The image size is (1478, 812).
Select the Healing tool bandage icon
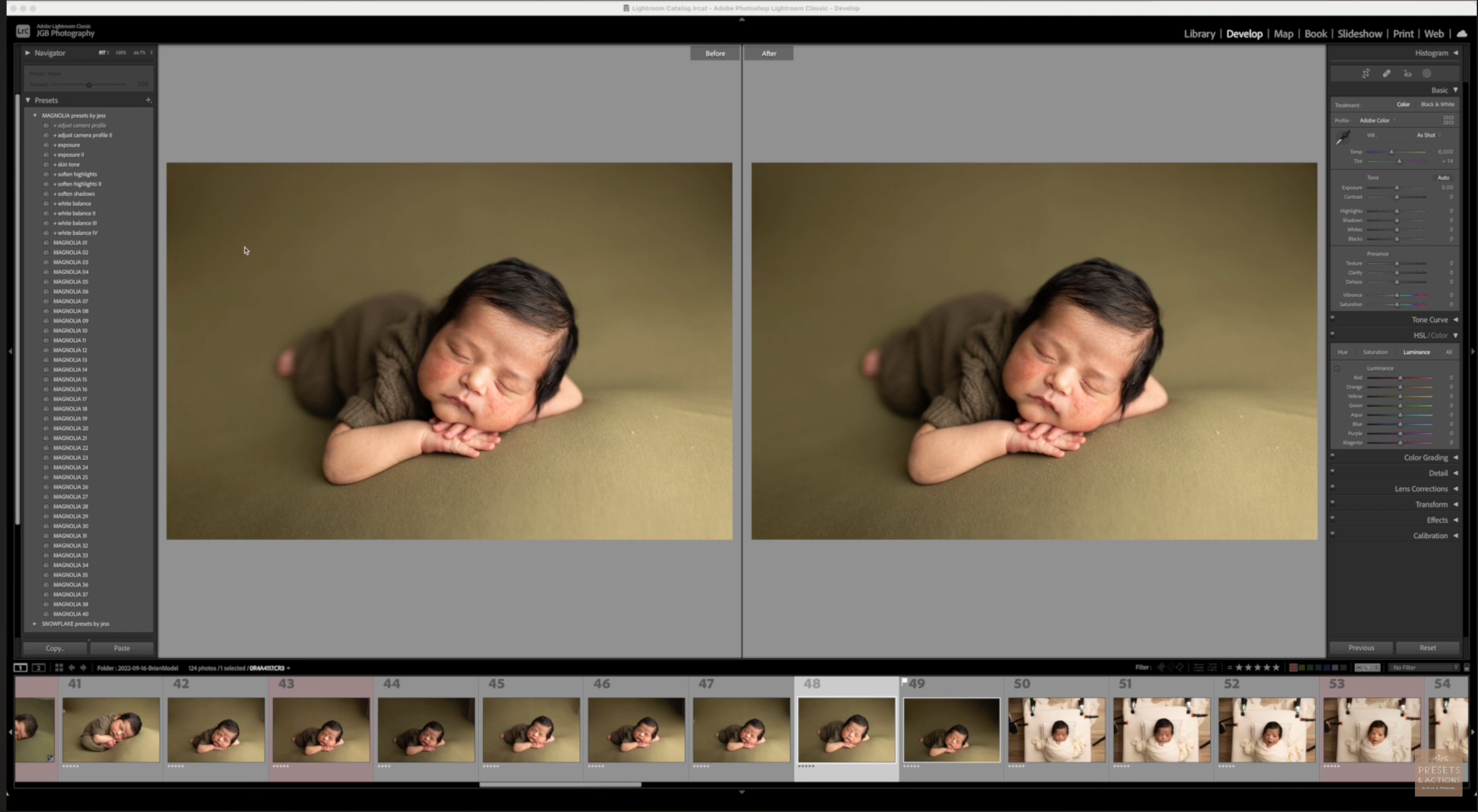pos(1386,74)
